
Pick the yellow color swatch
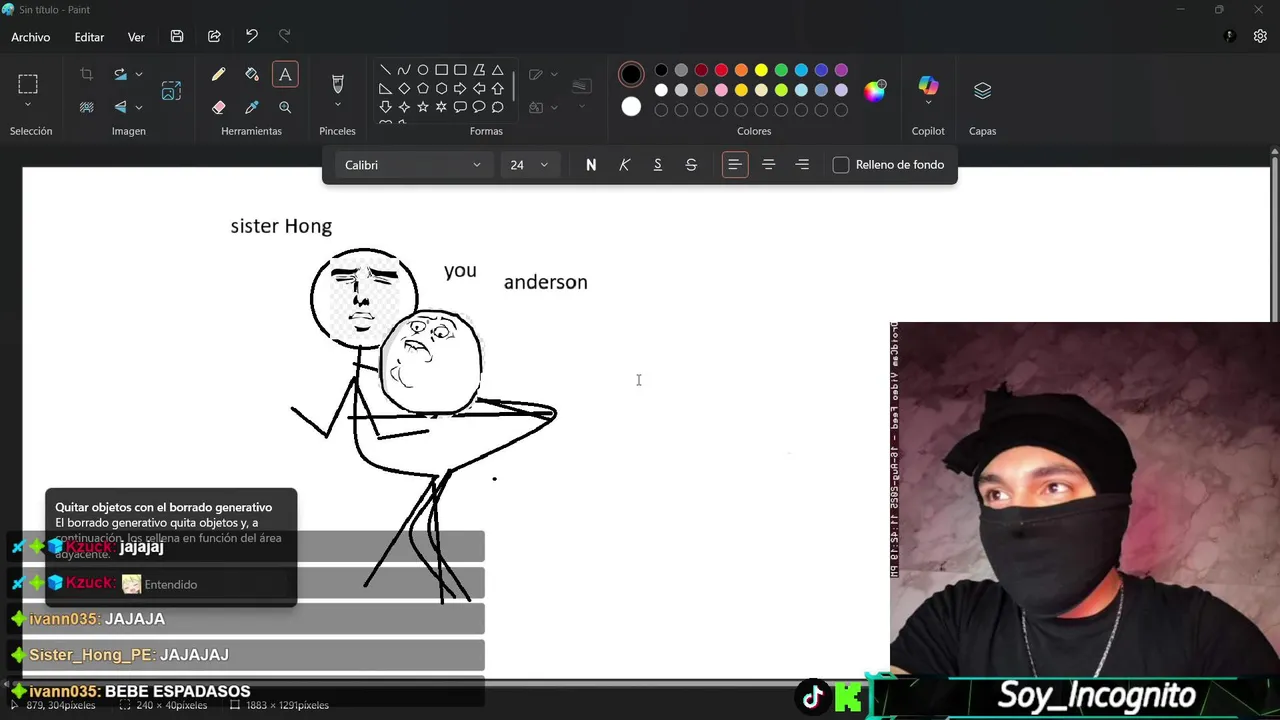[761, 70]
